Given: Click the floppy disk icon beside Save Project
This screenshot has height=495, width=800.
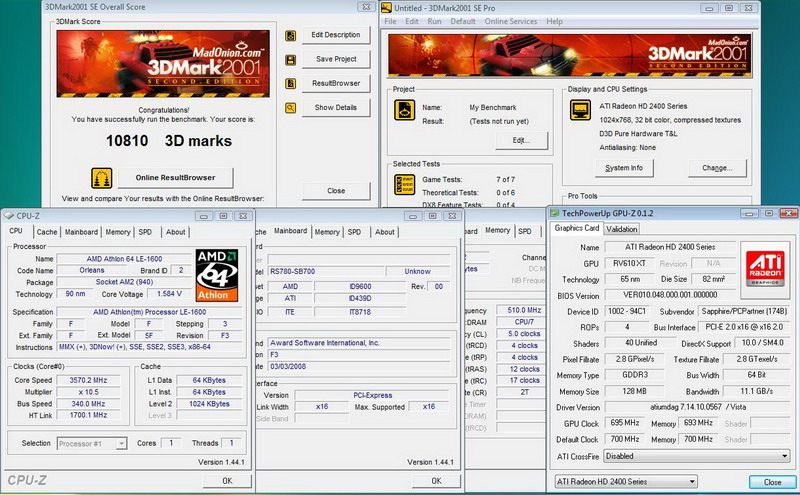Looking at the screenshot, I should coord(290,60).
